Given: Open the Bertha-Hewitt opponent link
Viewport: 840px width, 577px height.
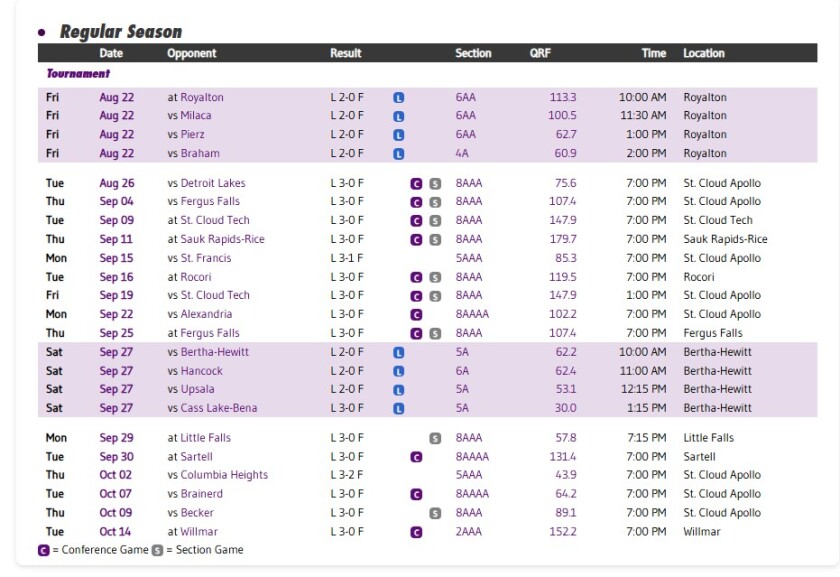Looking at the screenshot, I should (x=215, y=352).
